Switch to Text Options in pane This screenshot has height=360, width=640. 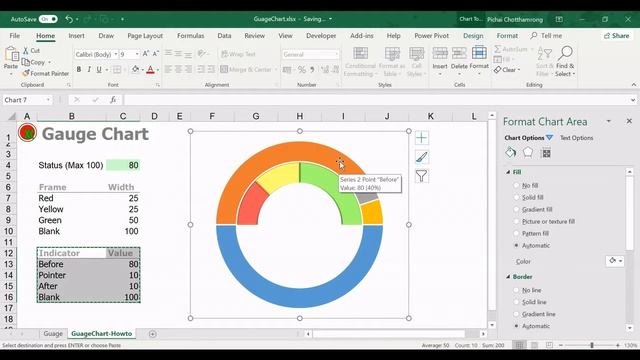point(576,138)
